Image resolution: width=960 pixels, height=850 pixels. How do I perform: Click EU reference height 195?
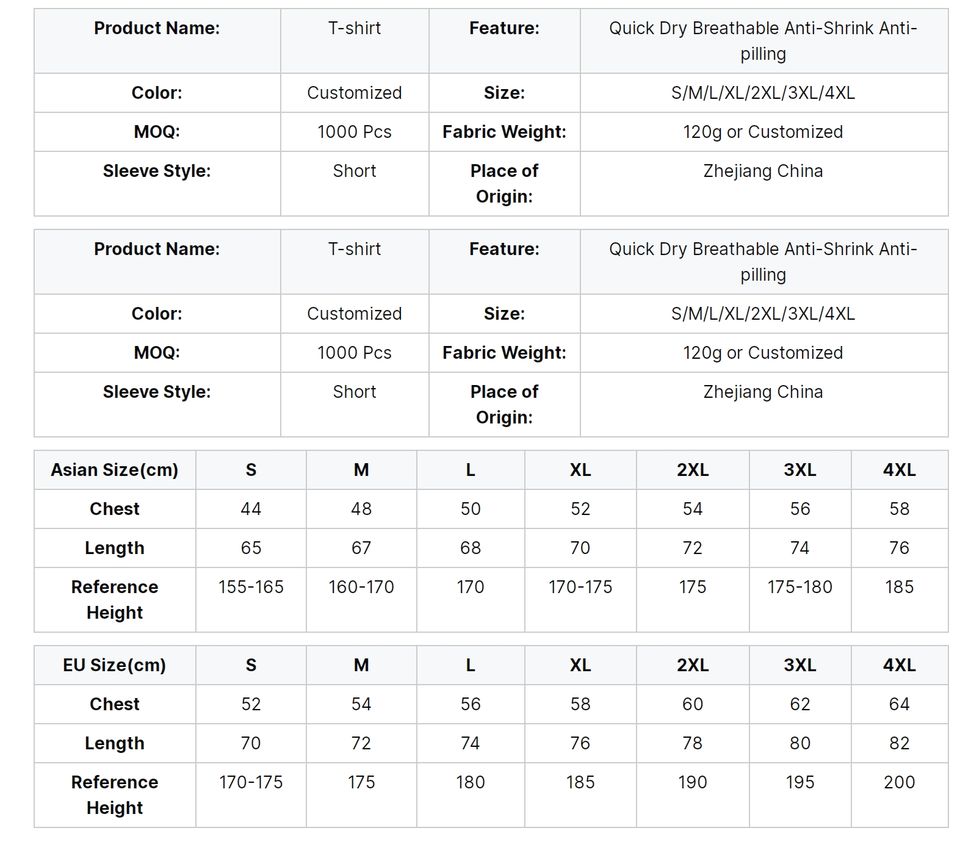pyautogui.click(x=800, y=782)
